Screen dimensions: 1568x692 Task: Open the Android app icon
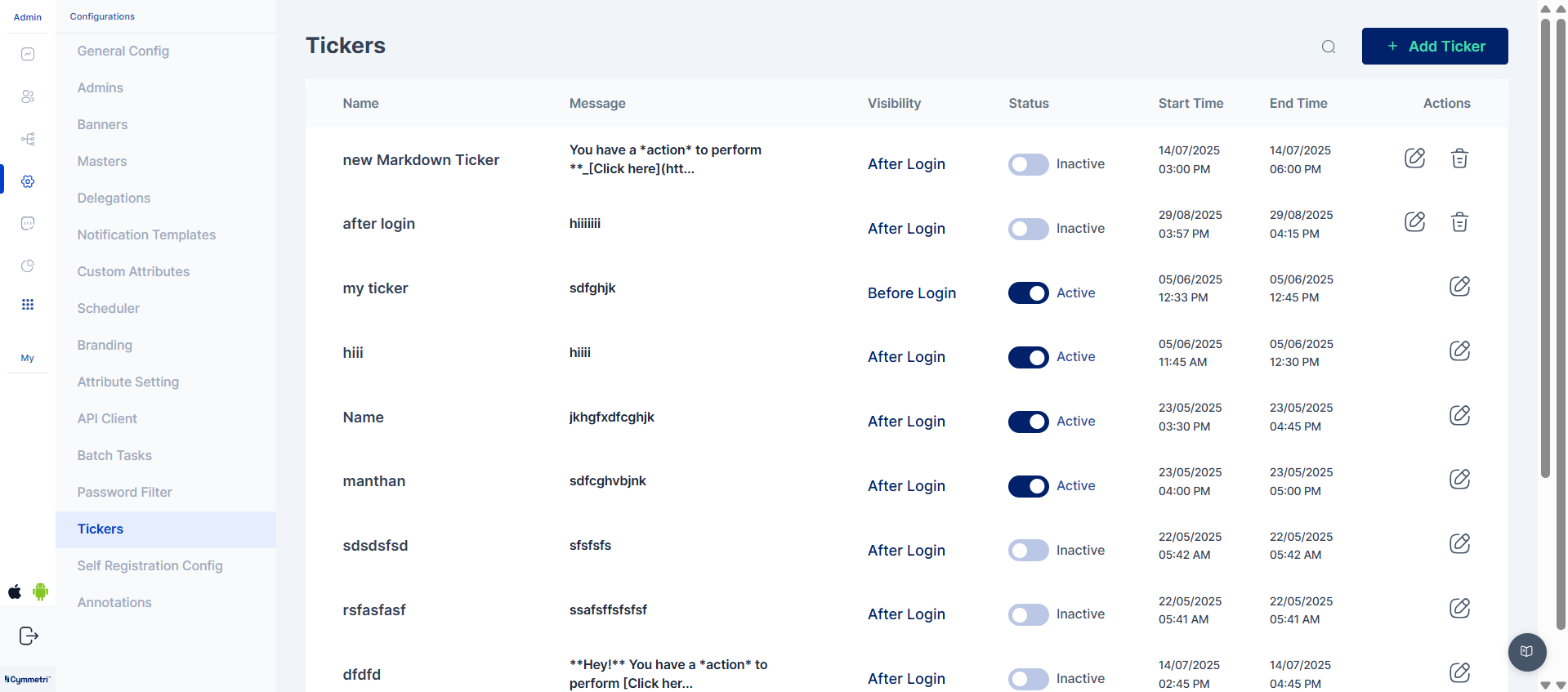point(41,592)
